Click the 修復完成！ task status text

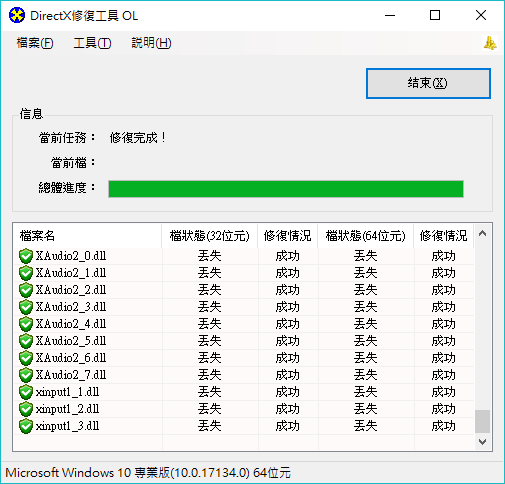coord(138,138)
